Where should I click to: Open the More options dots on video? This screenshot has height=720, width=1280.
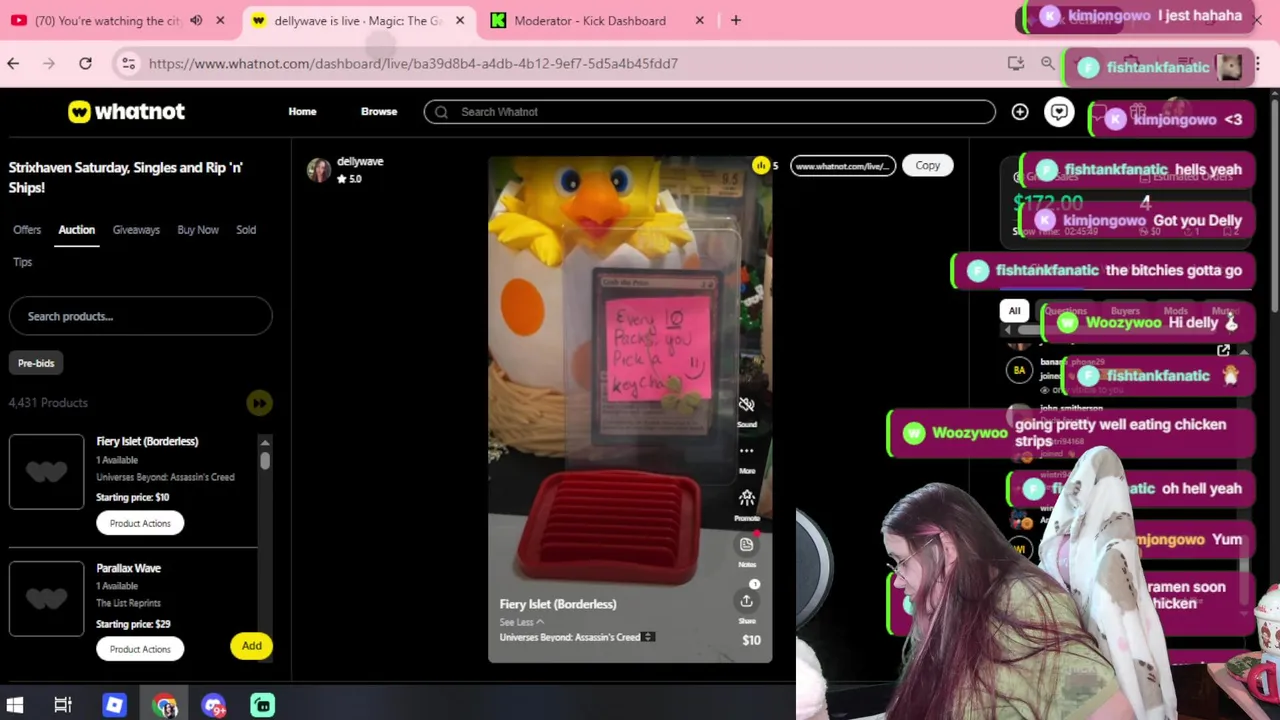tap(746, 451)
